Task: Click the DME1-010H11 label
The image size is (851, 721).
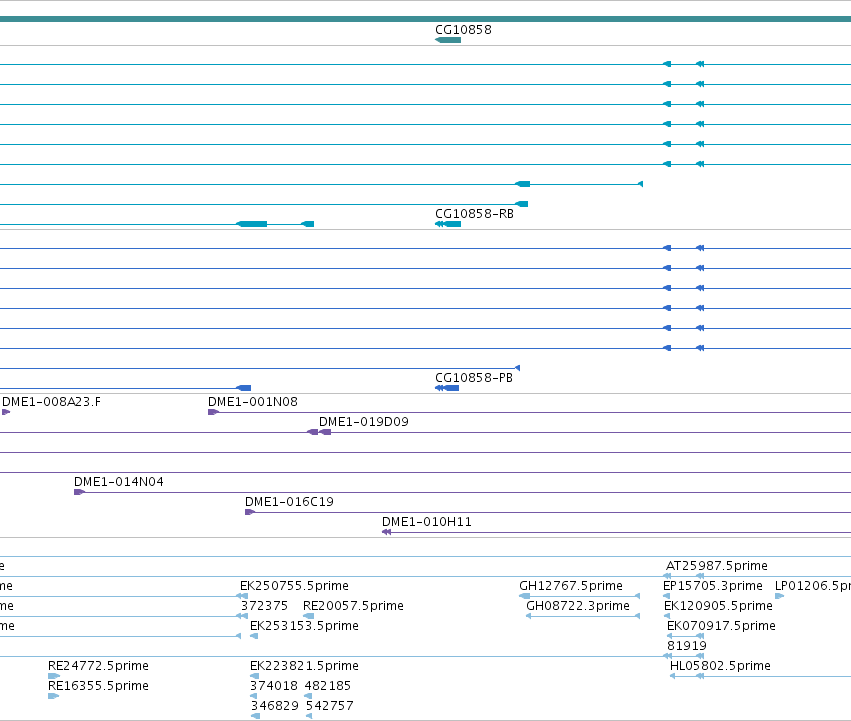Action: pyautogui.click(x=427, y=522)
